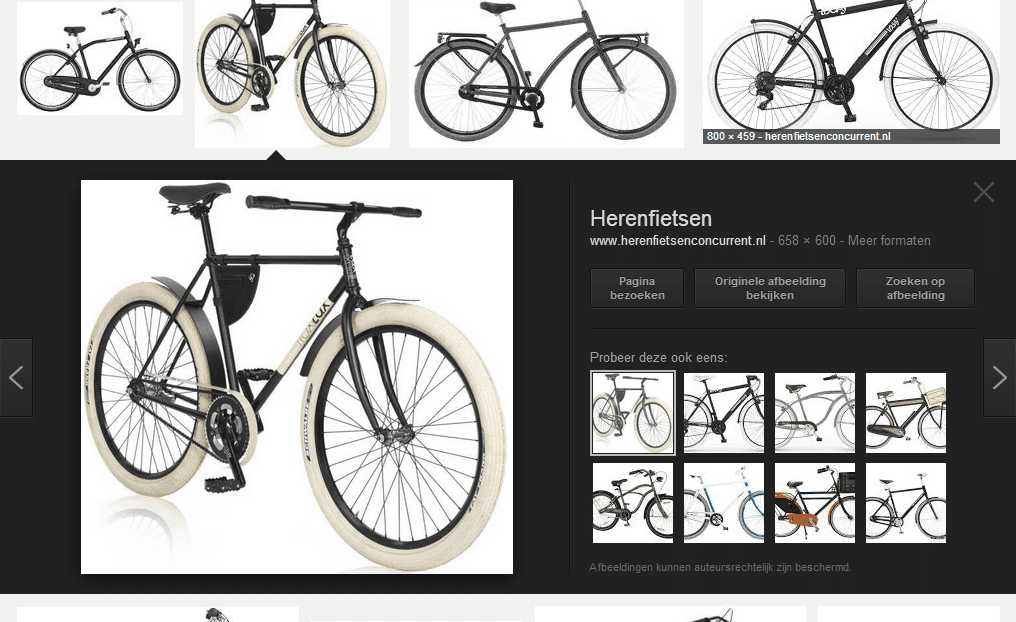Select the highlighted cream-tire bike suggestion thumbnail
Viewport: 1016px width, 622px height.
(633, 413)
